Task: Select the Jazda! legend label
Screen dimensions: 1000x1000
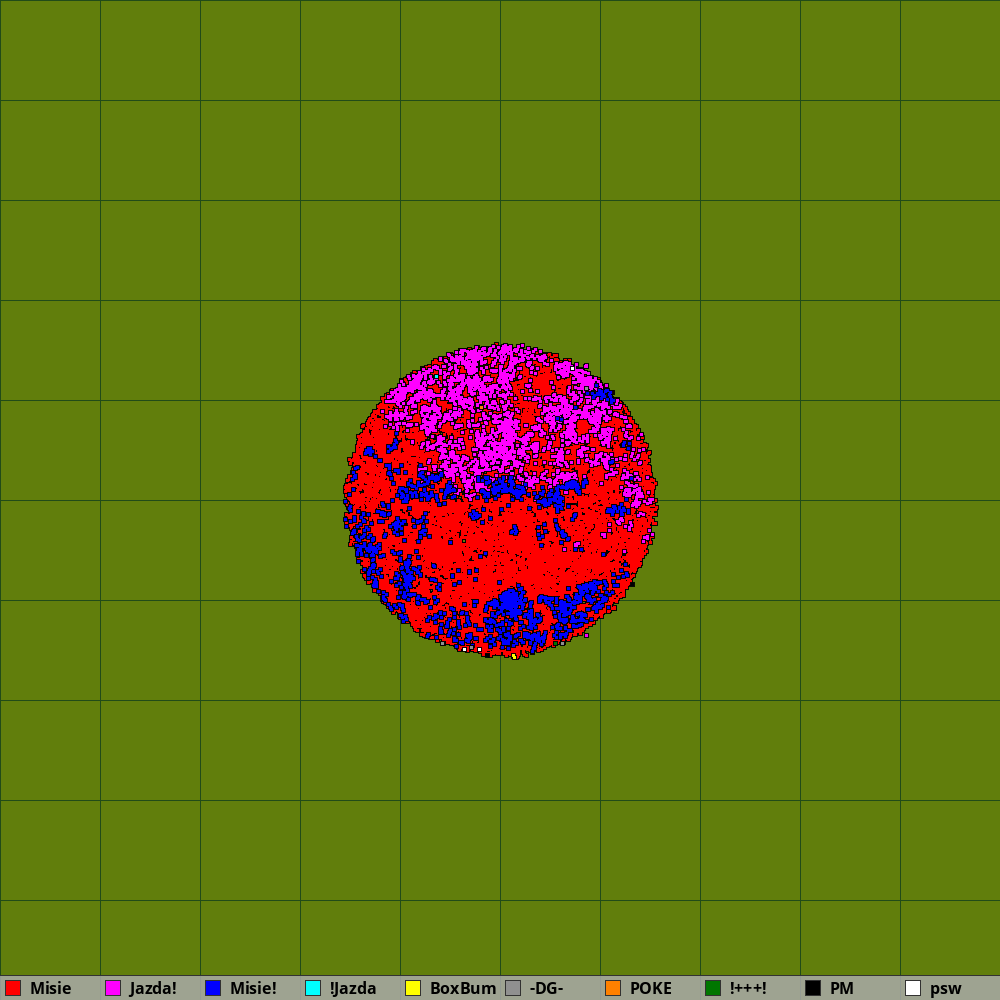Action: 153,988
